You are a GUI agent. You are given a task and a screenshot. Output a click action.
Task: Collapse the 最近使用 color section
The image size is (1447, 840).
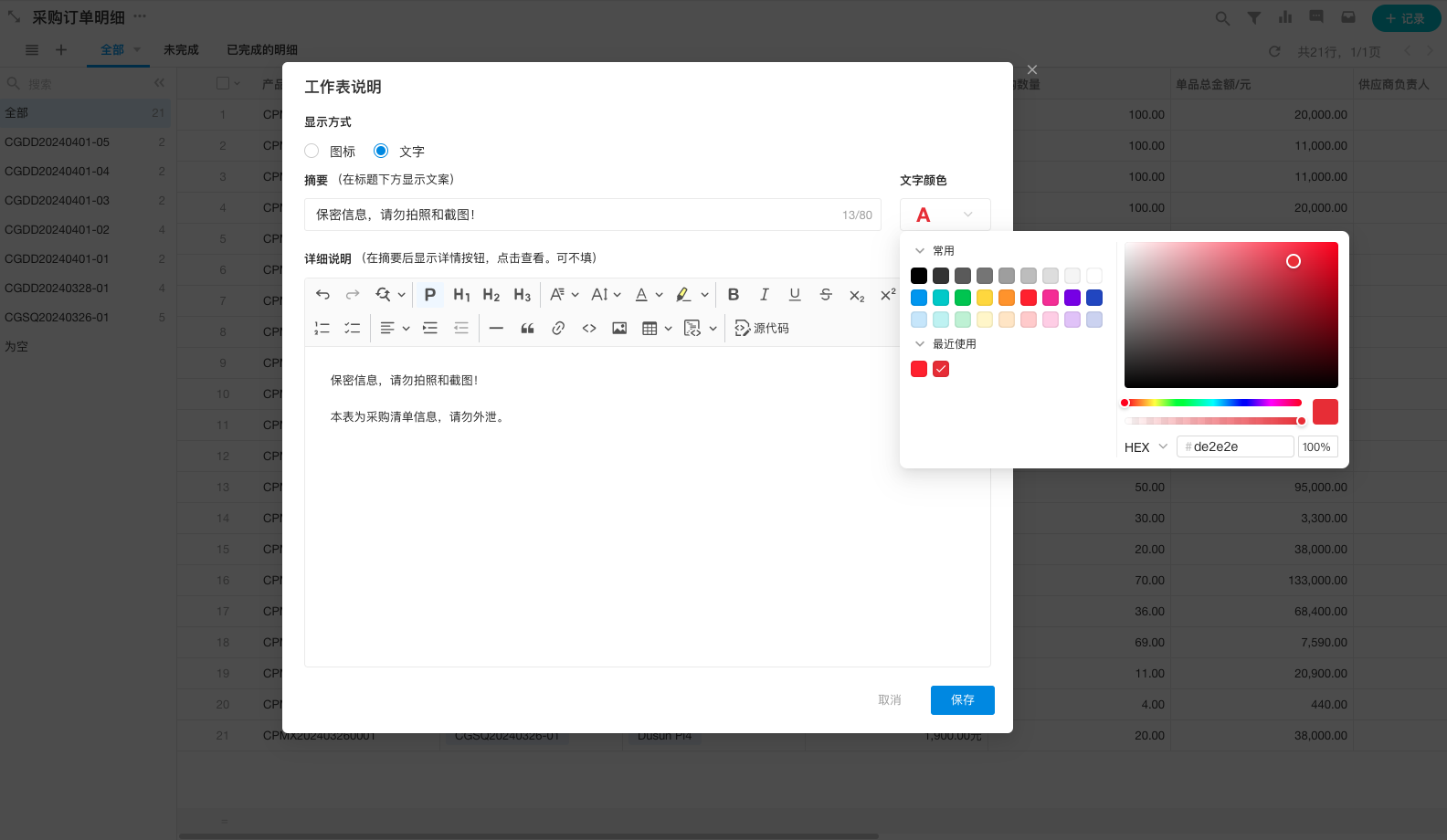[x=920, y=344]
